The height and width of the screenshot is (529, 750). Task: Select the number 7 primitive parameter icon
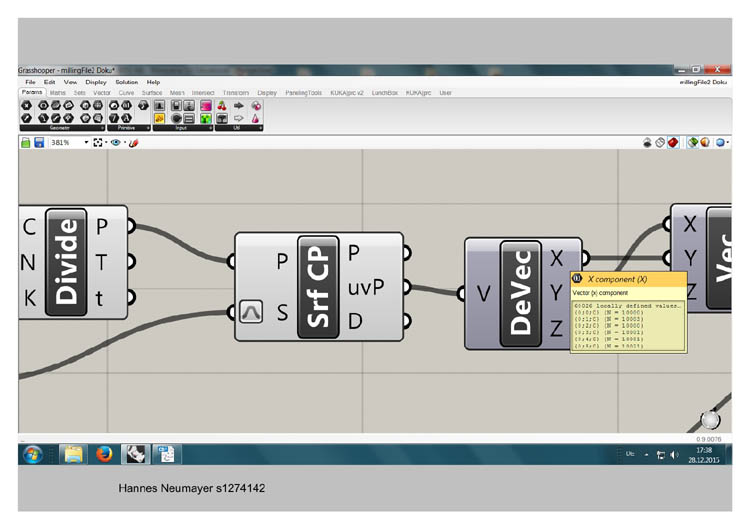tap(114, 118)
